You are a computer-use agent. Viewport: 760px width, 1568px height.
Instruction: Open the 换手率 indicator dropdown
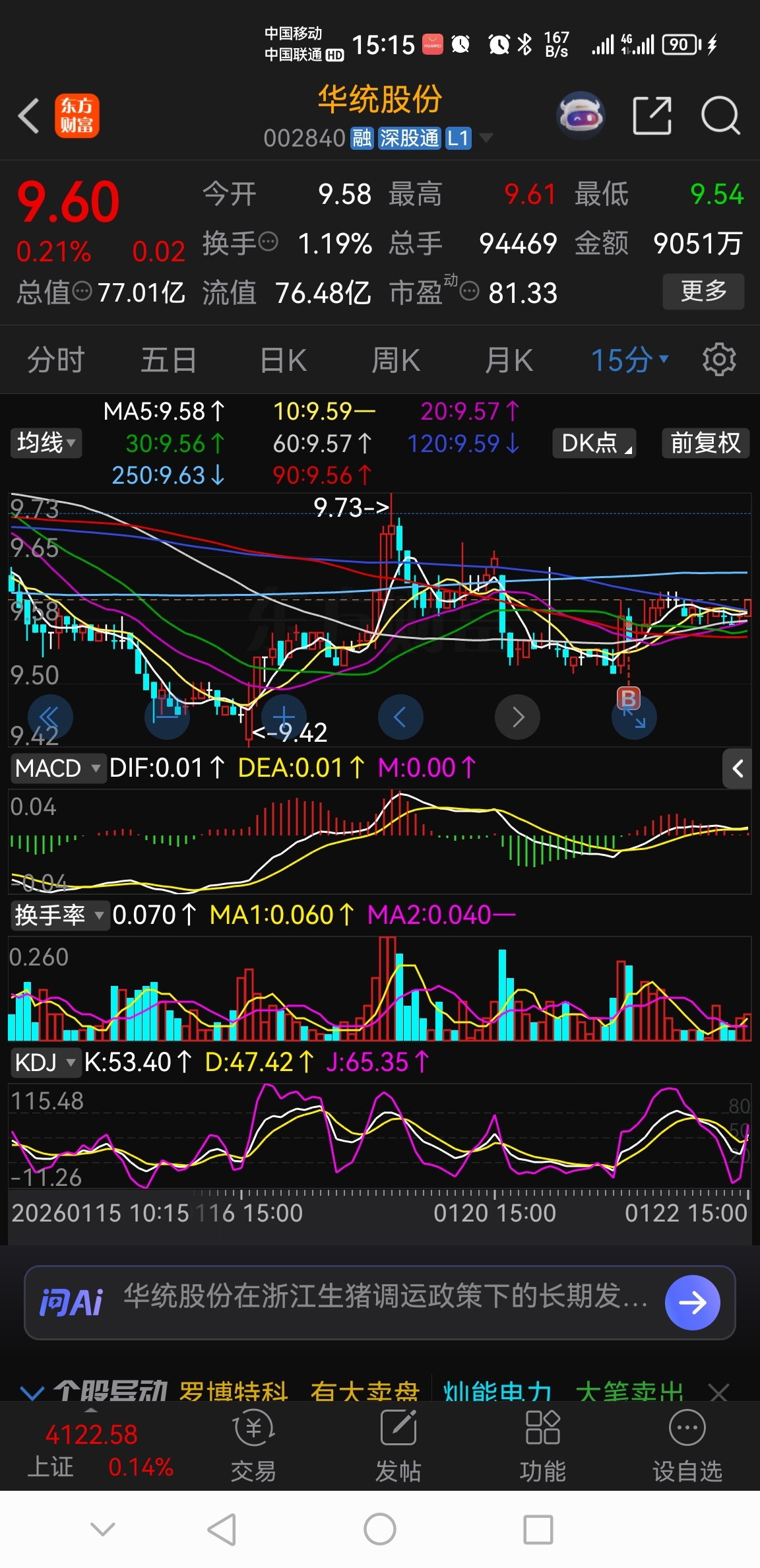(59, 915)
